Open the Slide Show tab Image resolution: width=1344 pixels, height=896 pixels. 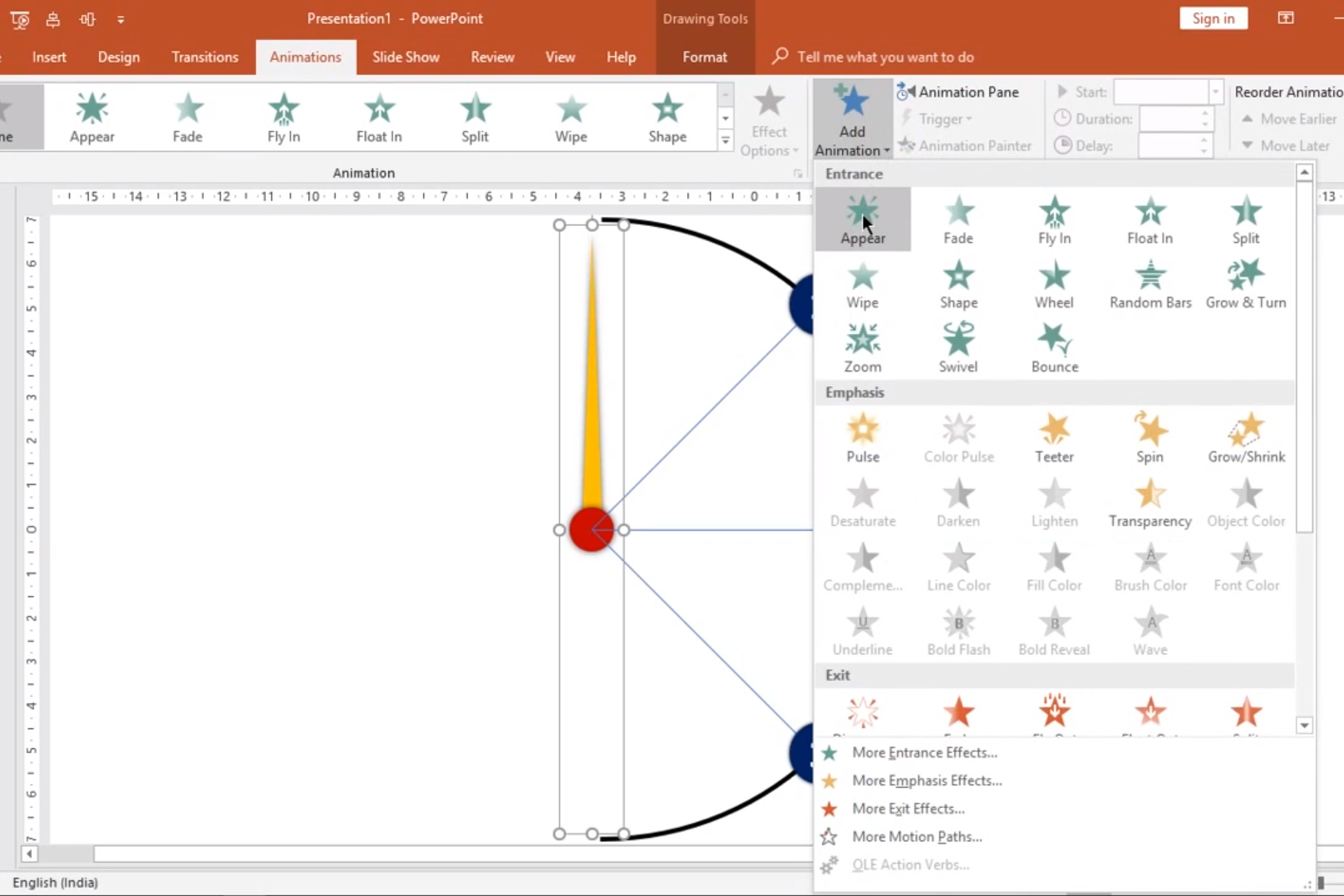click(406, 57)
